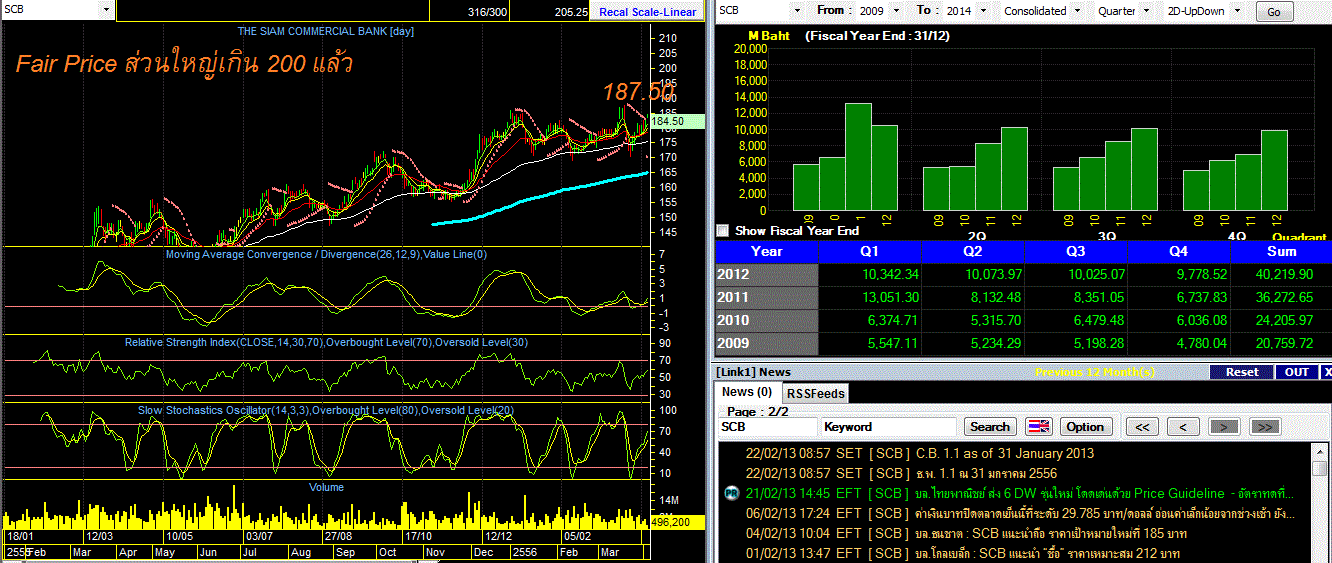Go to last news page (>>)
1332x563 pixels.
(1265, 427)
